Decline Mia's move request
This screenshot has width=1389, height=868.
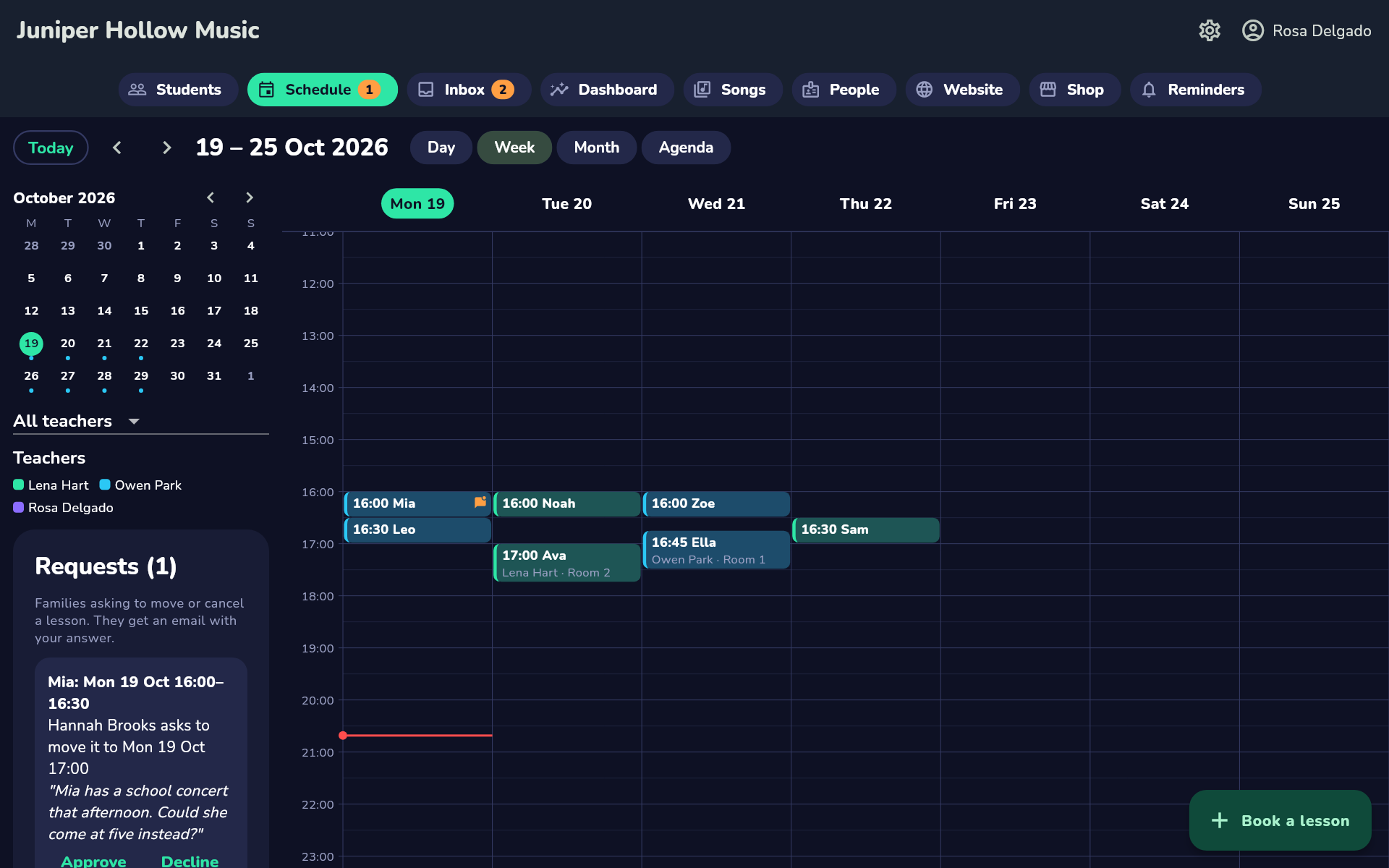(x=190, y=861)
